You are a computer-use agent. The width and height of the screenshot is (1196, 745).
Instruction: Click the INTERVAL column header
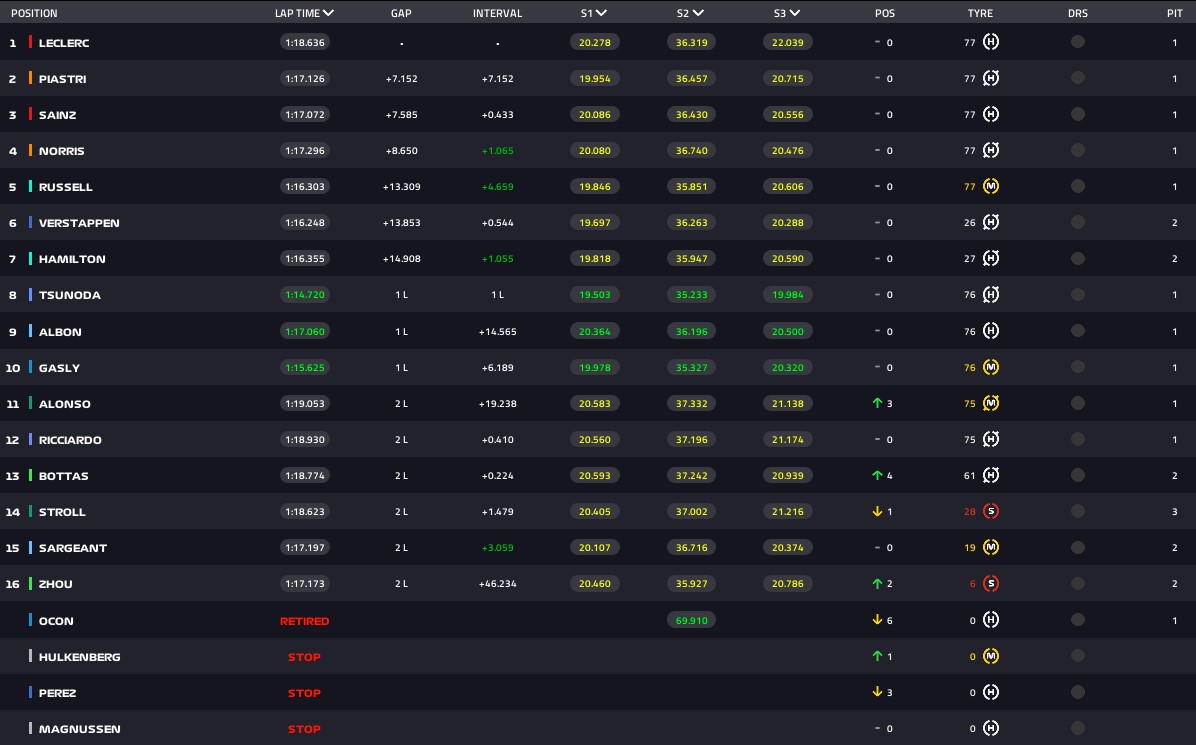[x=497, y=14]
